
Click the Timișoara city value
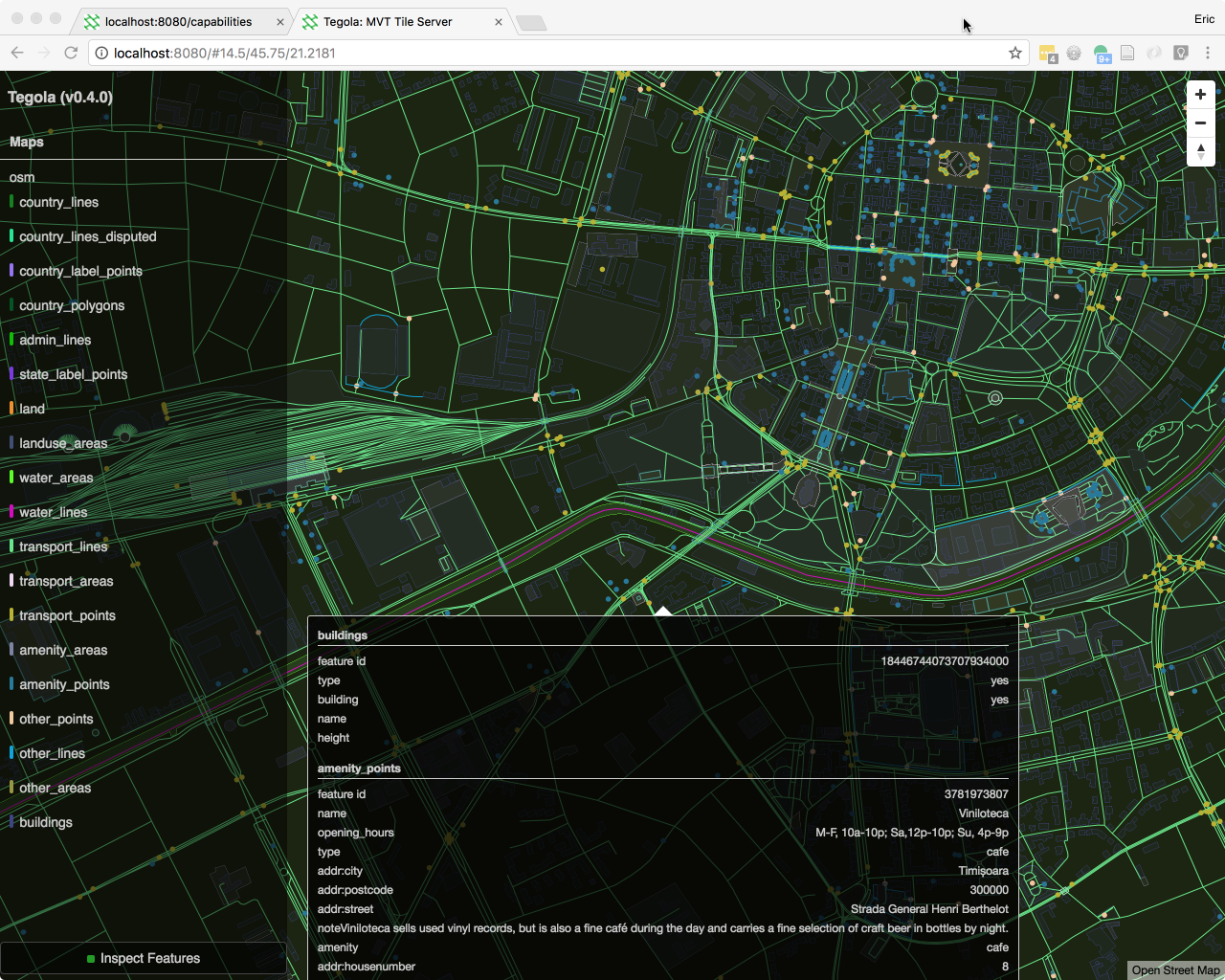tap(984, 871)
